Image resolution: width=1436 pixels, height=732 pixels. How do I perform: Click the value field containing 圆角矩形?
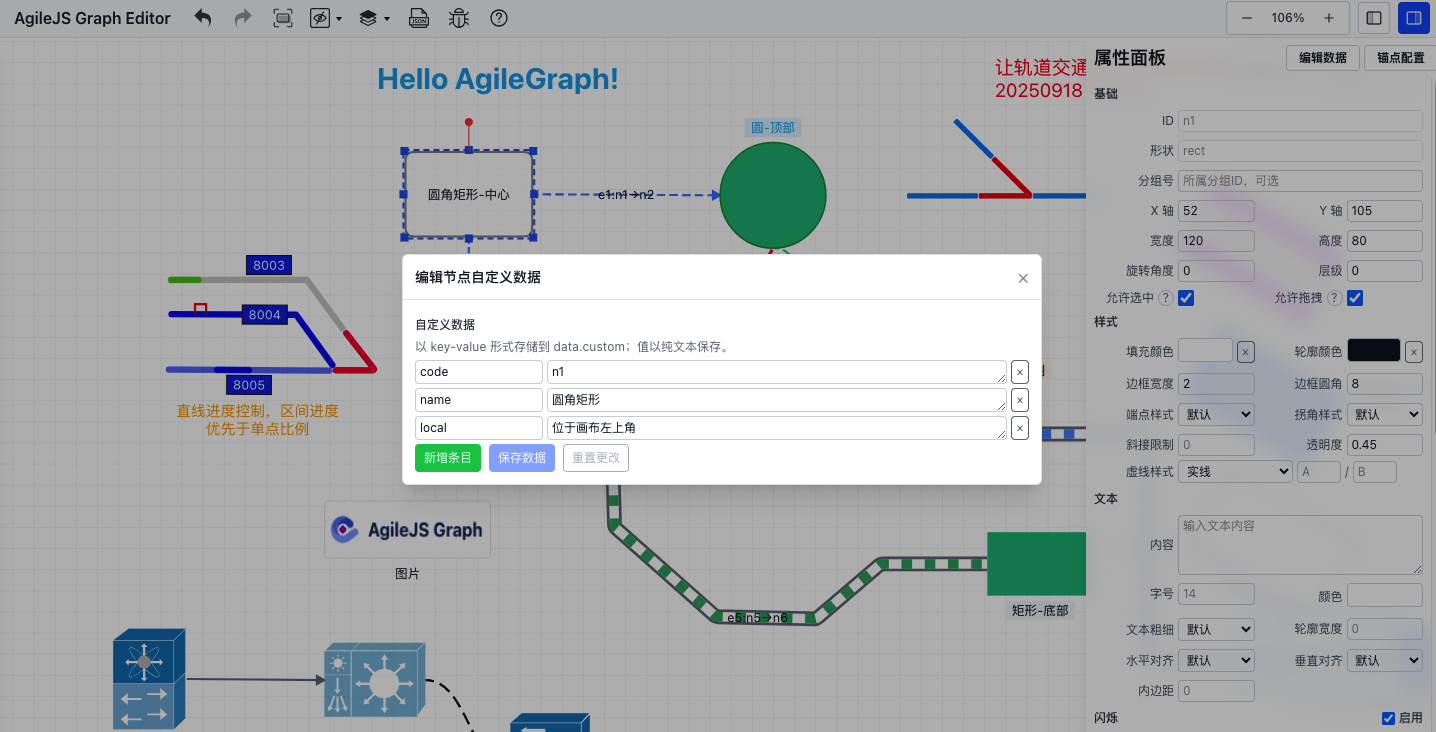point(777,400)
